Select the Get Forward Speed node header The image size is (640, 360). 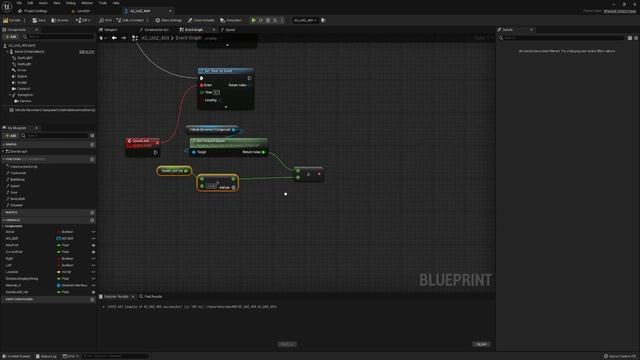coord(229,142)
